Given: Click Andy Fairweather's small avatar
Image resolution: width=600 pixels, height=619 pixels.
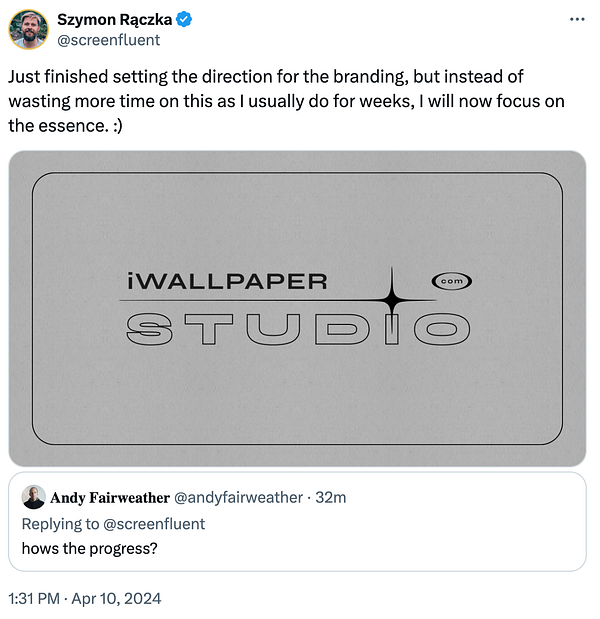Looking at the screenshot, I should click(33, 498).
